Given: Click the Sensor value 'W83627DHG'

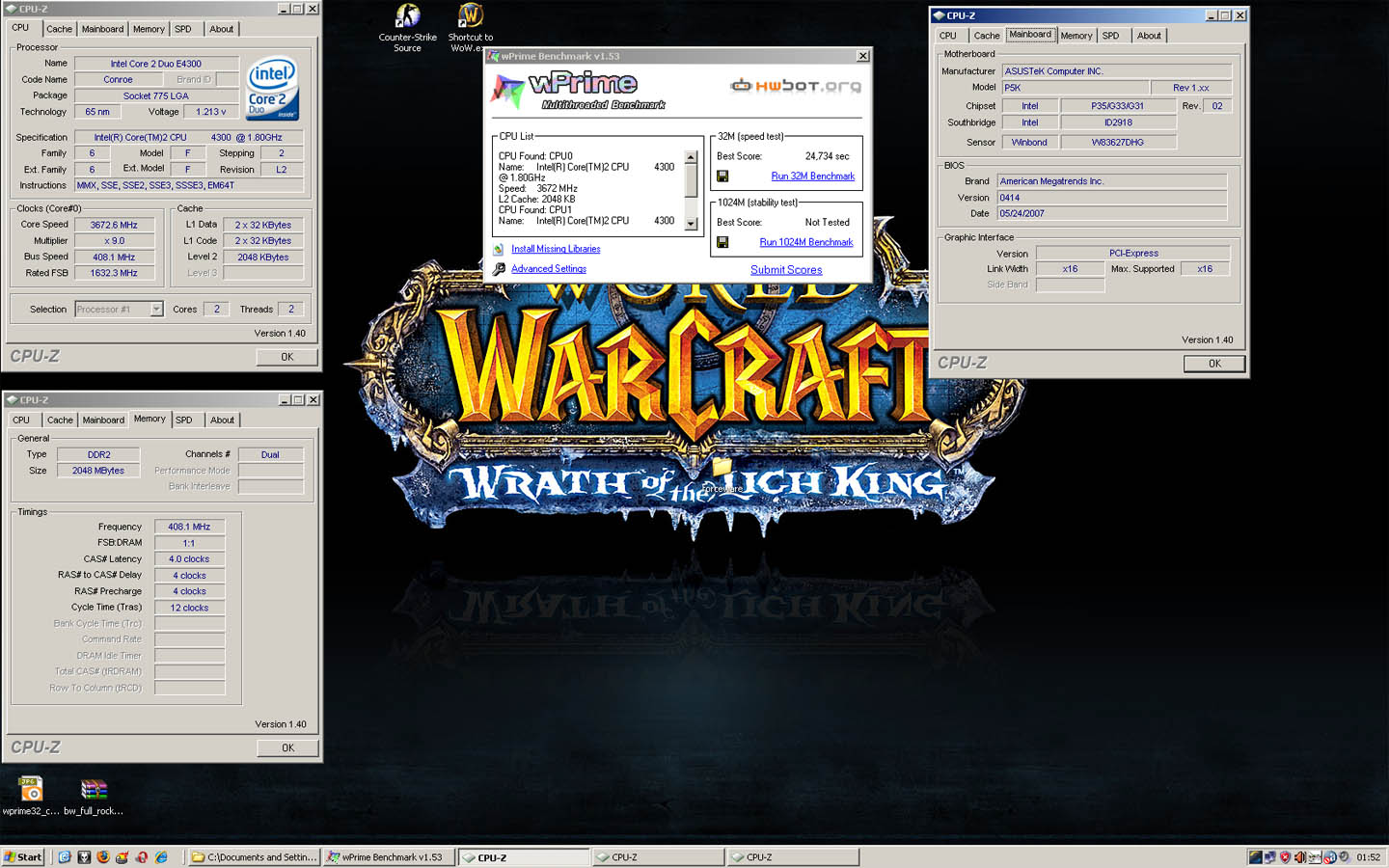Looking at the screenshot, I should point(1118,142).
